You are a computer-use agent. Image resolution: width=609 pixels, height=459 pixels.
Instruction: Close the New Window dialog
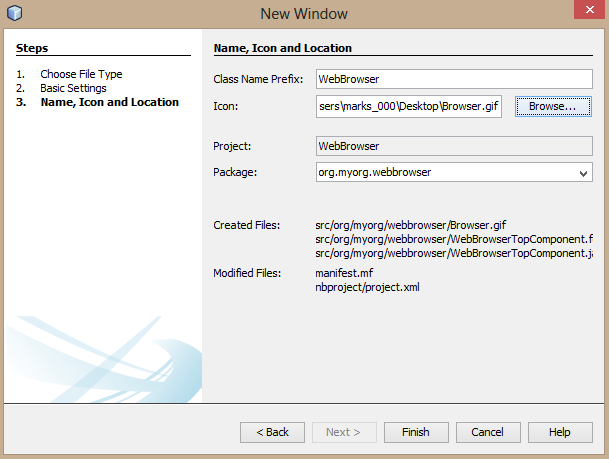click(586, 12)
